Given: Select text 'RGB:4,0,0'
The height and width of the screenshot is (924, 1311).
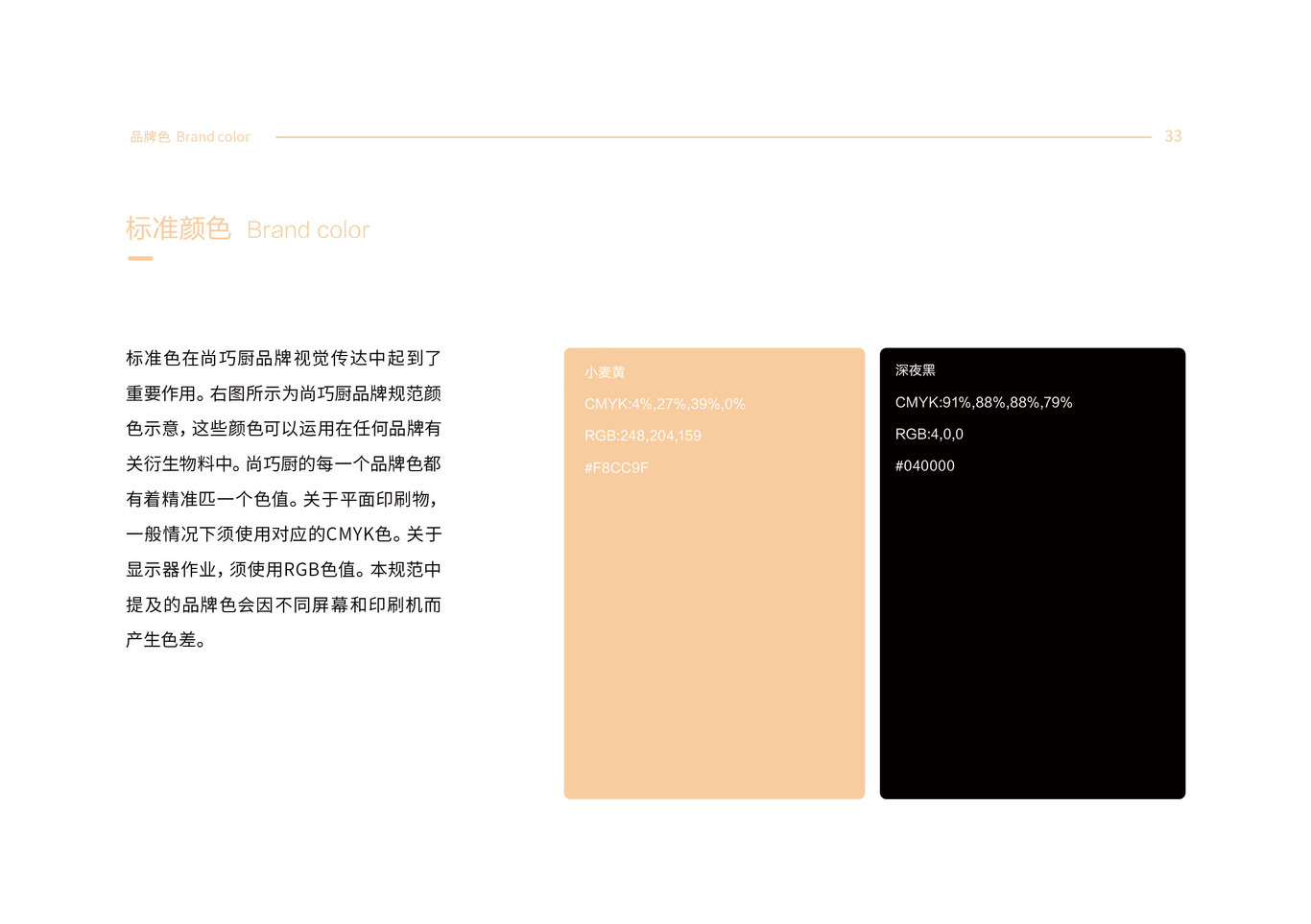Looking at the screenshot, I should coord(929,434).
